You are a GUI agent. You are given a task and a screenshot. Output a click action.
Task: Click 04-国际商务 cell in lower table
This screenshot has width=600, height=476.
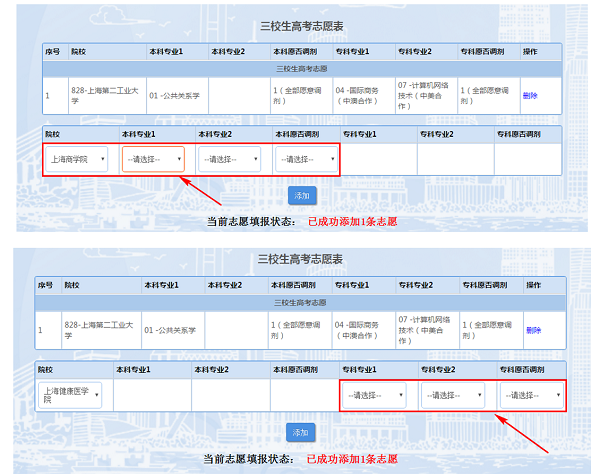[364, 330]
